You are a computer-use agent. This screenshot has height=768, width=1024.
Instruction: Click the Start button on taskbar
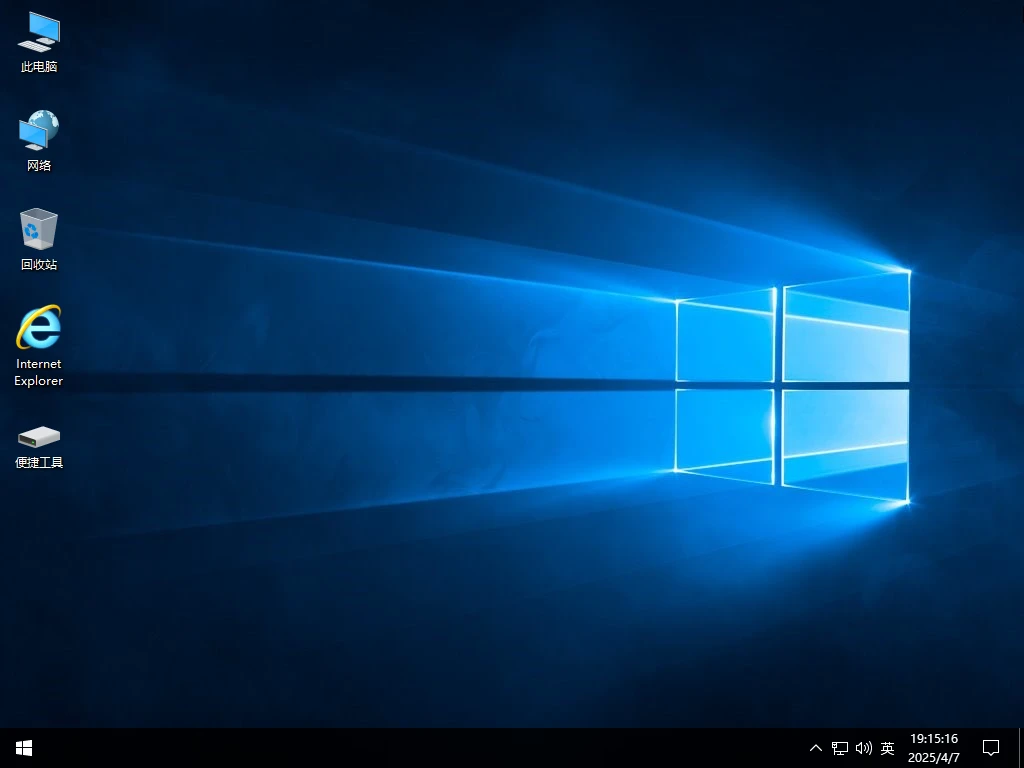point(23,747)
